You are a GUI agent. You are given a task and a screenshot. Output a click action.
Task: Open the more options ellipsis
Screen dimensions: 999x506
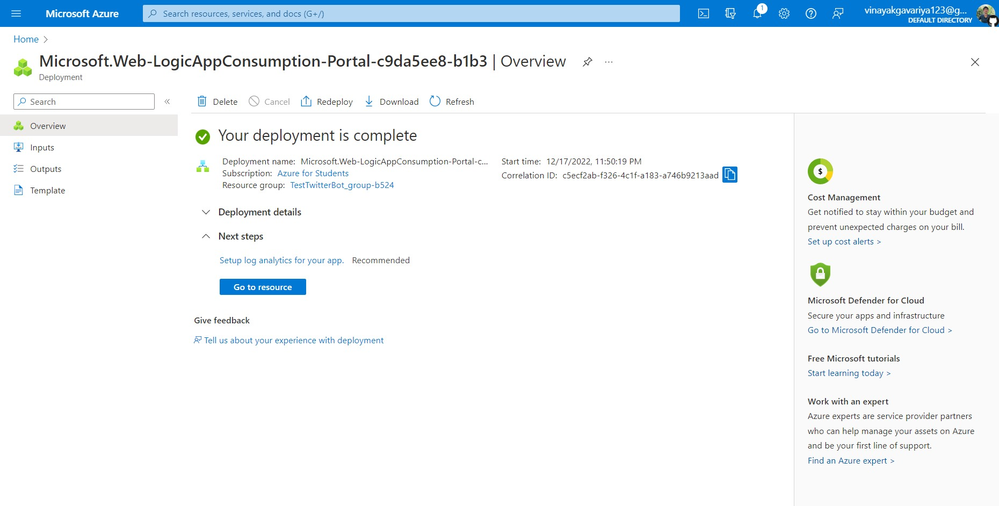608,62
